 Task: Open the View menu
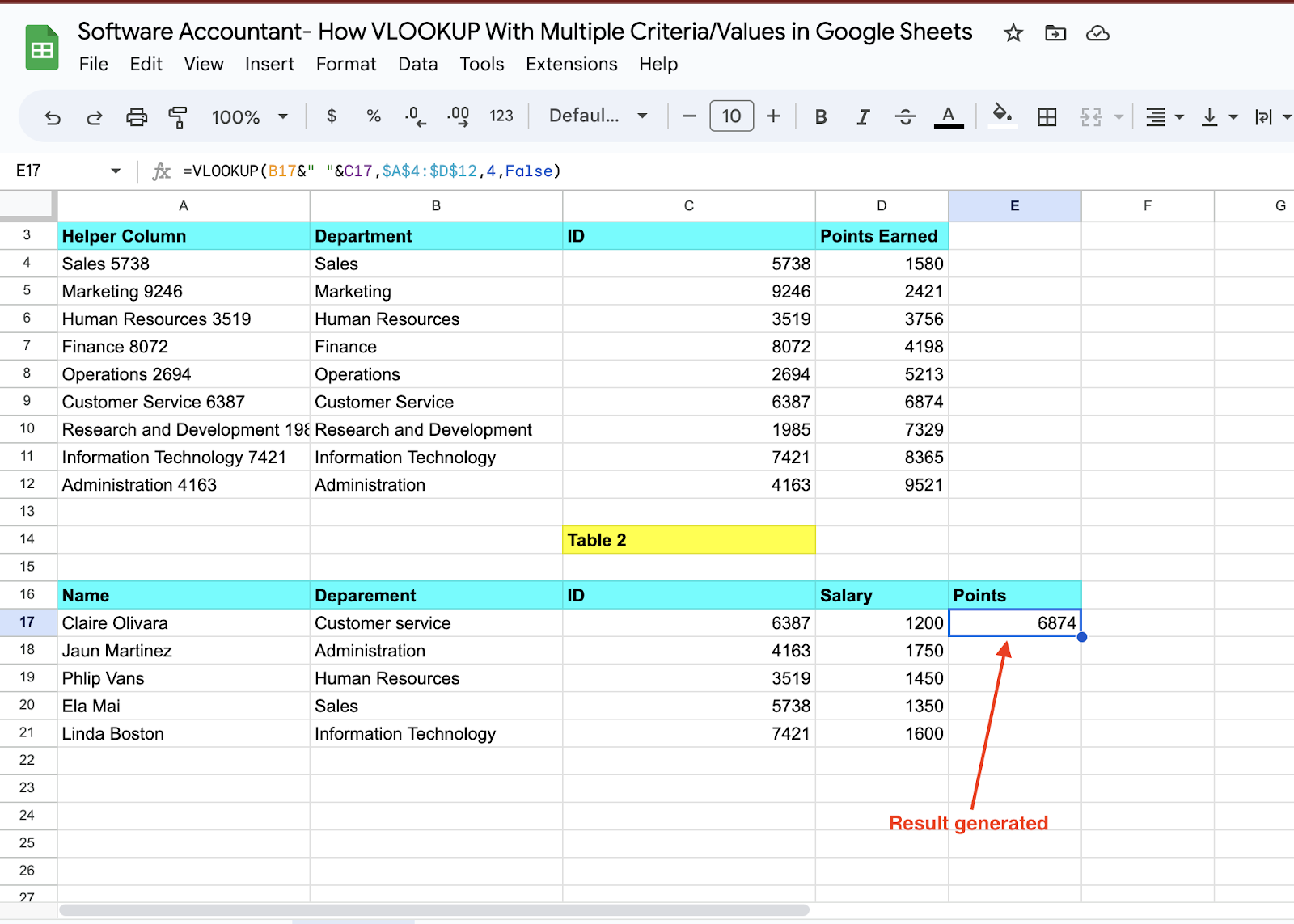tap(204, 64)
